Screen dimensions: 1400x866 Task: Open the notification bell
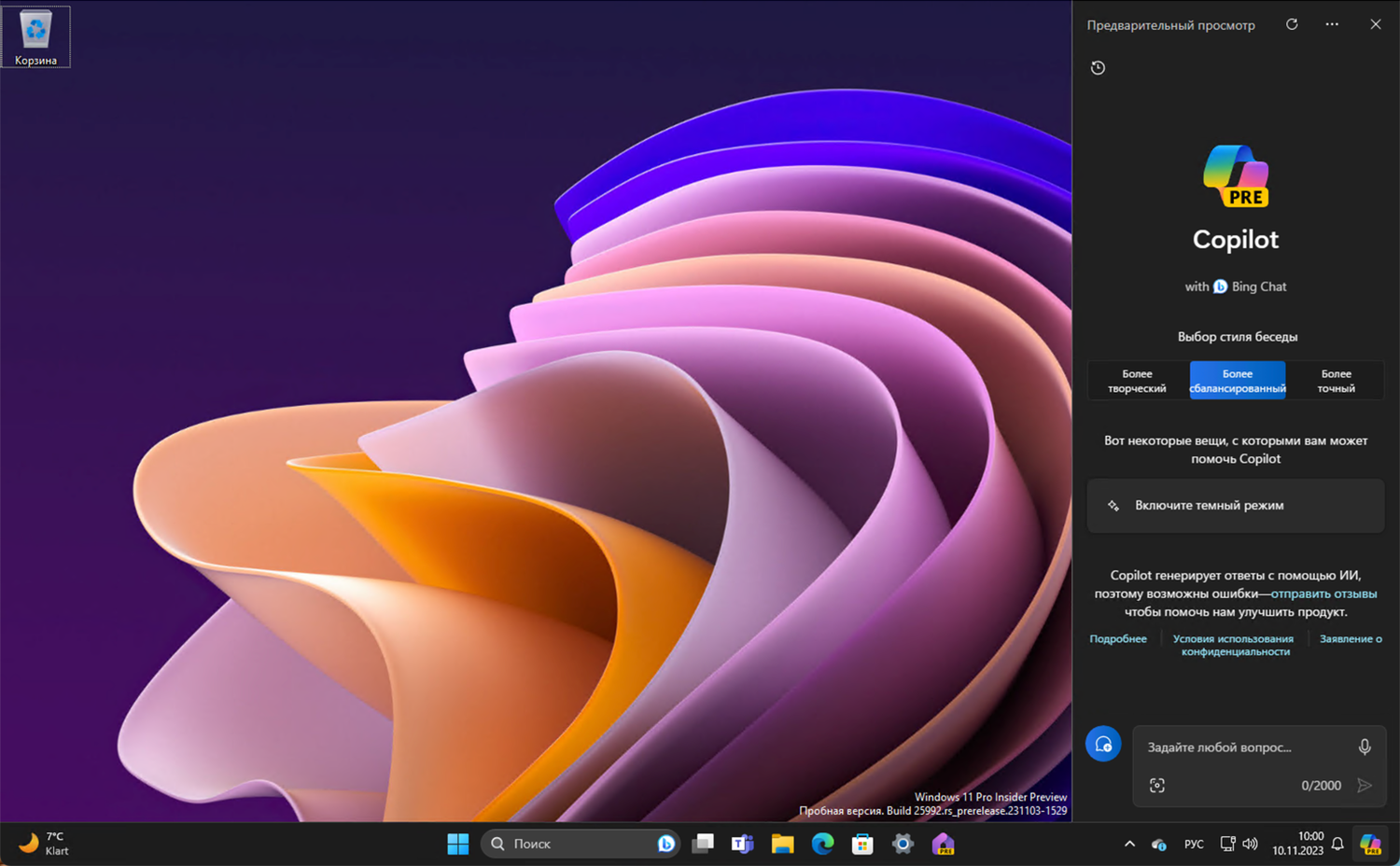coord(1337,845)
